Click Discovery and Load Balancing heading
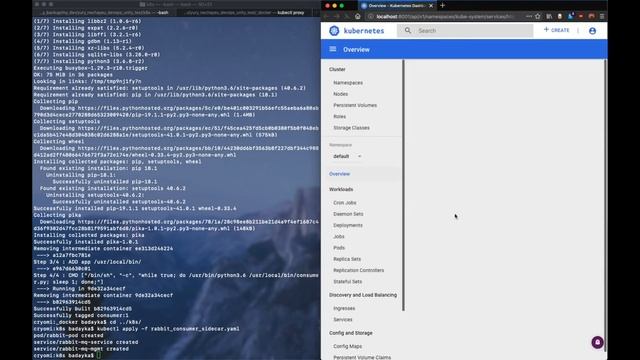 point(363,295)
